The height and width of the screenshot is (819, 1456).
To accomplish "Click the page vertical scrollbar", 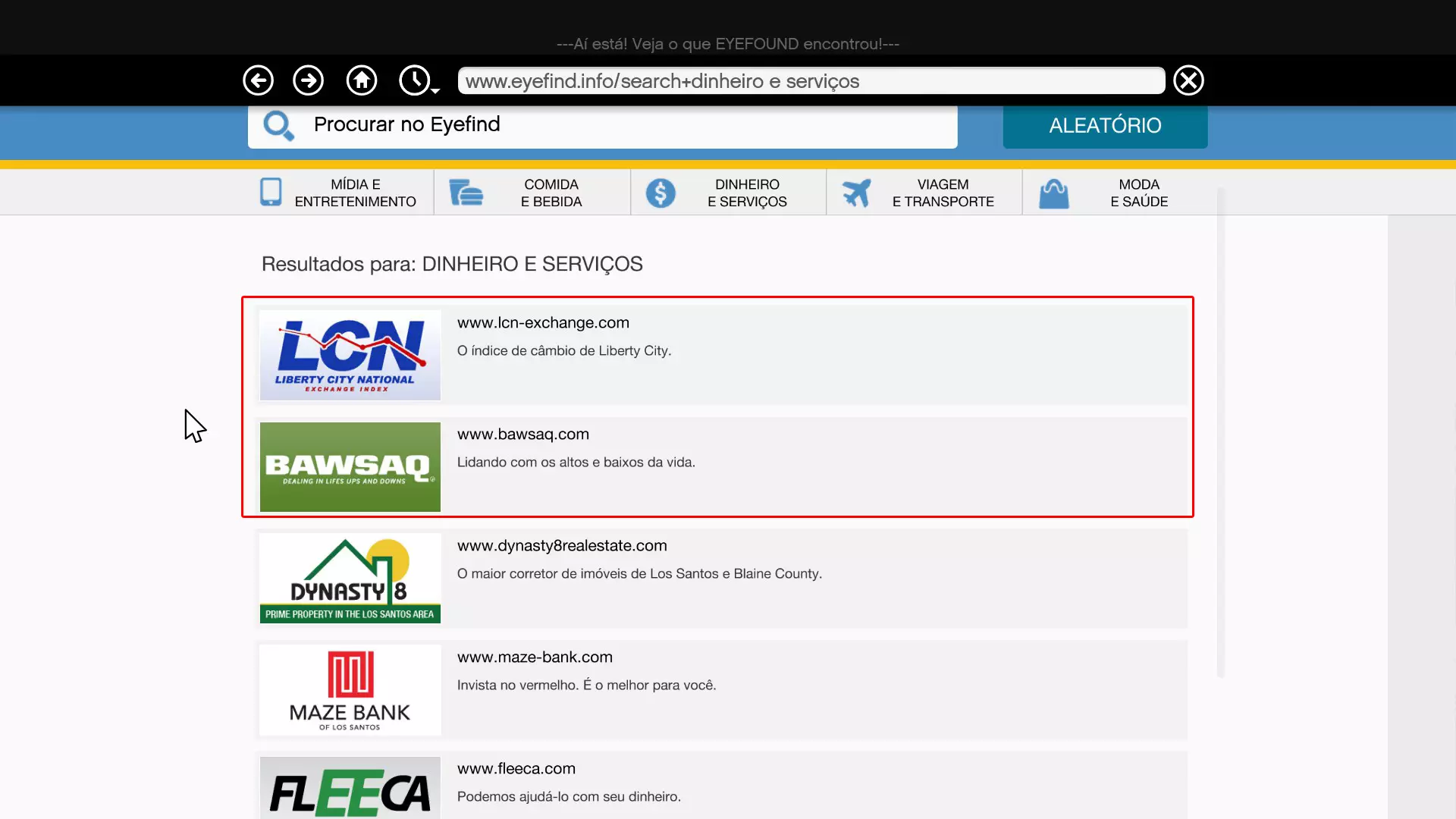I will coord(1220,432).
